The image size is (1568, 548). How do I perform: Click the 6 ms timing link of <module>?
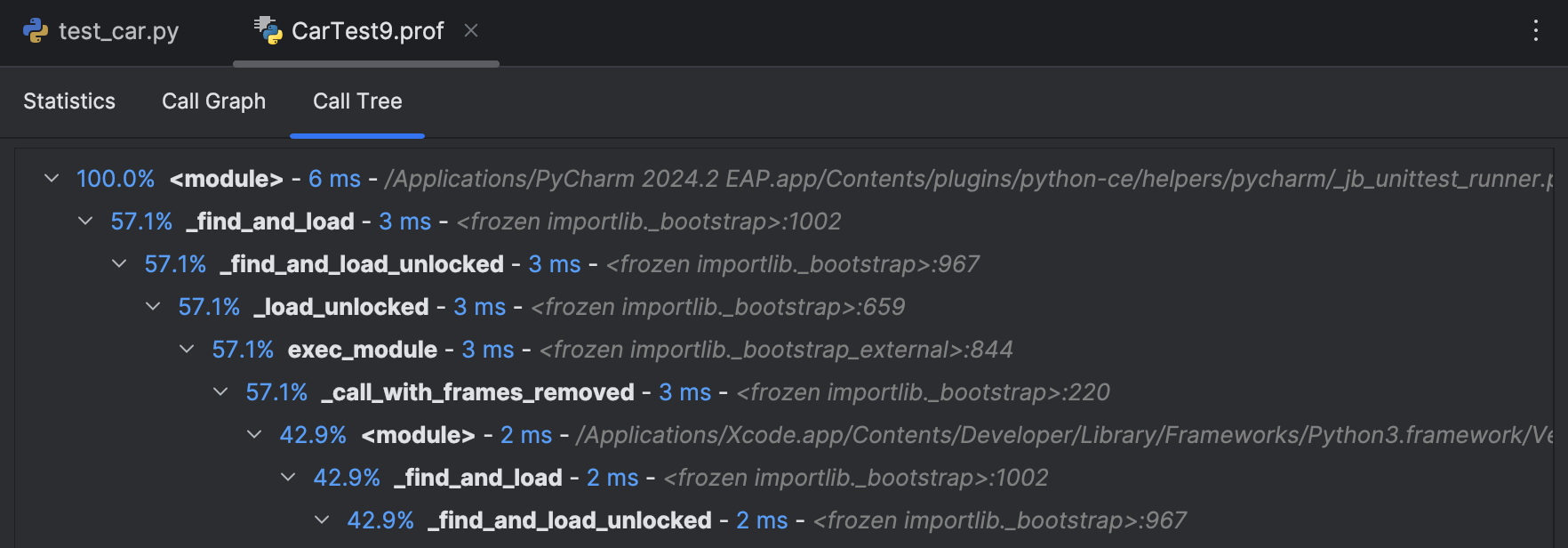pos(333,178)
